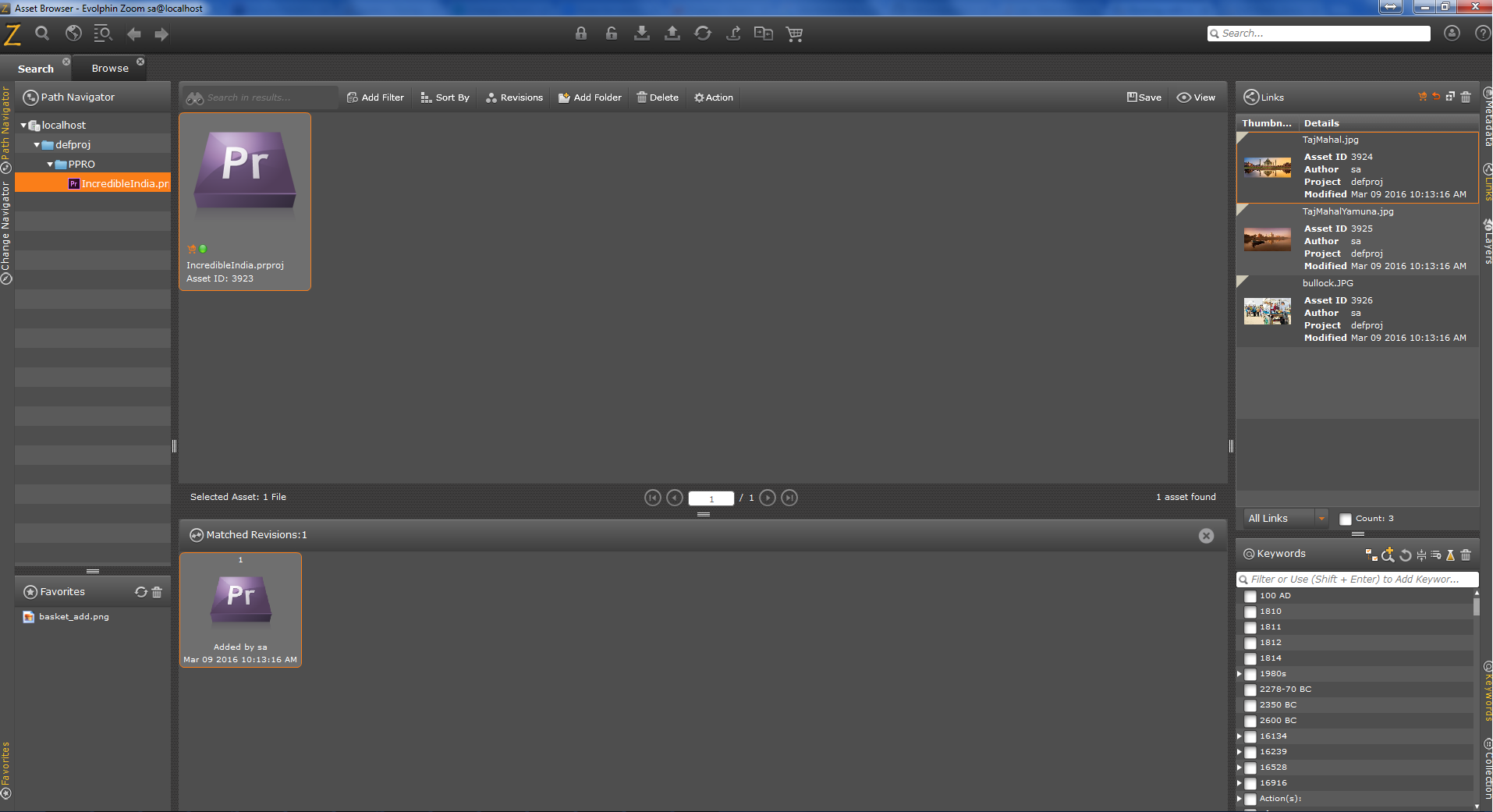1493x812 pixels.
Task: Click the Delete button in results toolbar
Action: click(658, 98)
